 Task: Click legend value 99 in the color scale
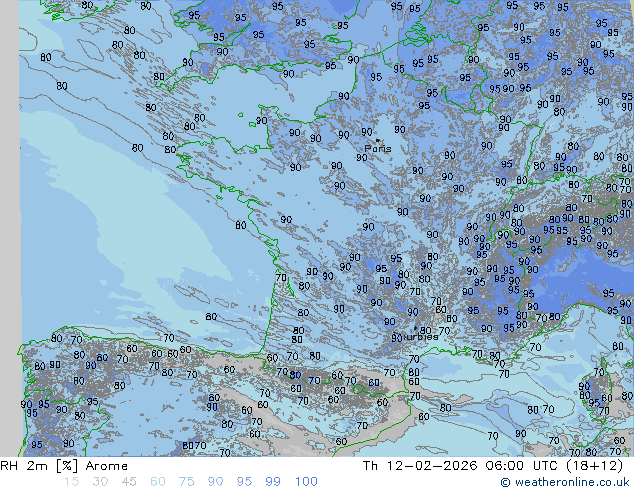click(273, 482)
